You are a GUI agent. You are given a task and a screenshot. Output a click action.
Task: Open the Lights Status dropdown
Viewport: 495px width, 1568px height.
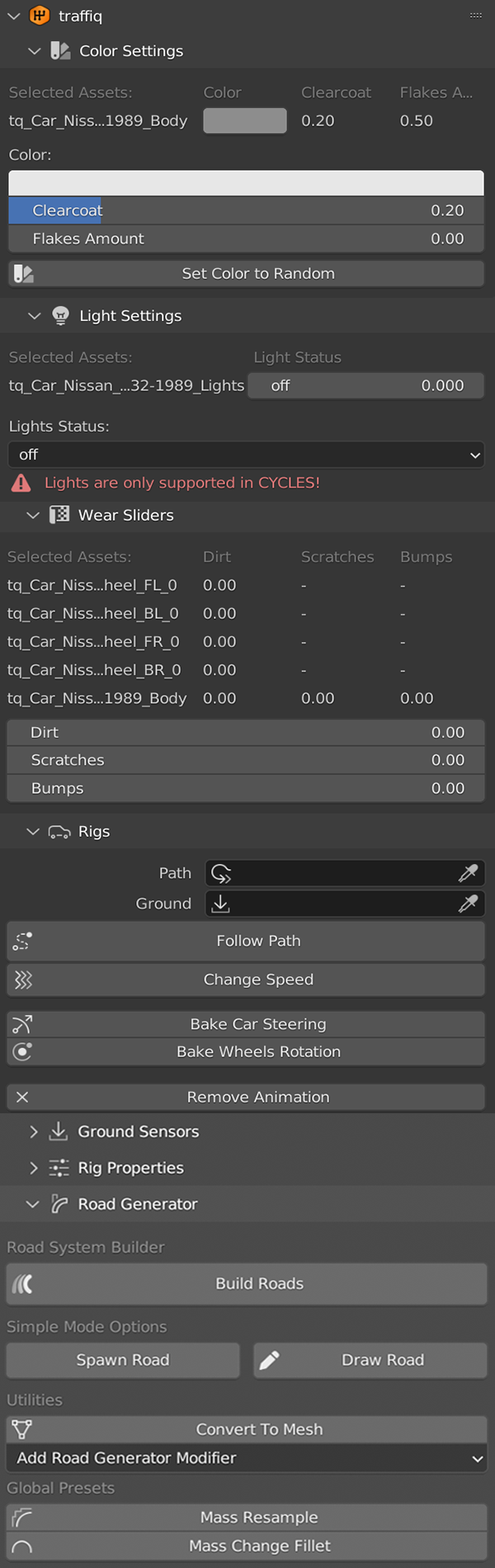[246, 455]
